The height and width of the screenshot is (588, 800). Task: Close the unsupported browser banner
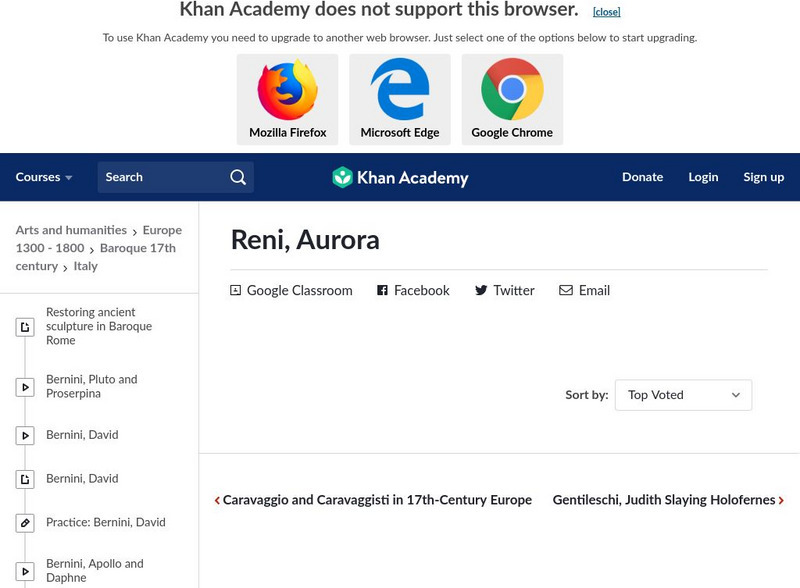tap(606, 12)
